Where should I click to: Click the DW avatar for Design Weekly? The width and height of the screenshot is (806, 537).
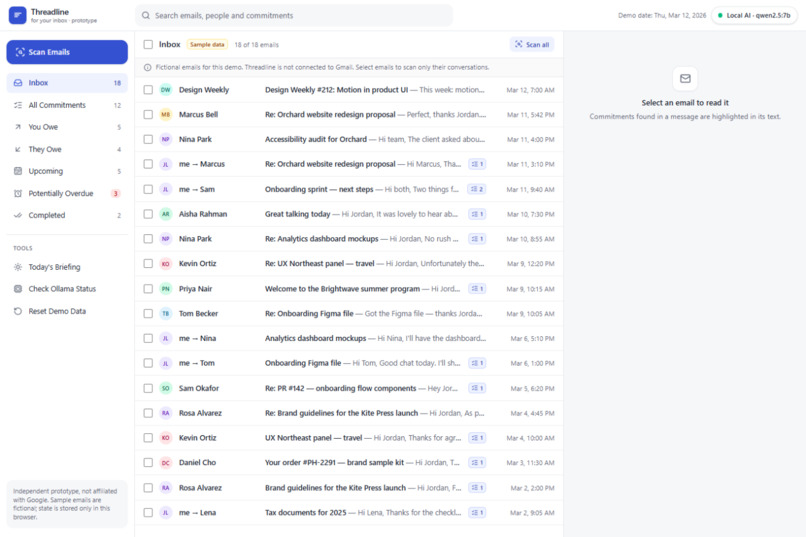click(166, 90)
